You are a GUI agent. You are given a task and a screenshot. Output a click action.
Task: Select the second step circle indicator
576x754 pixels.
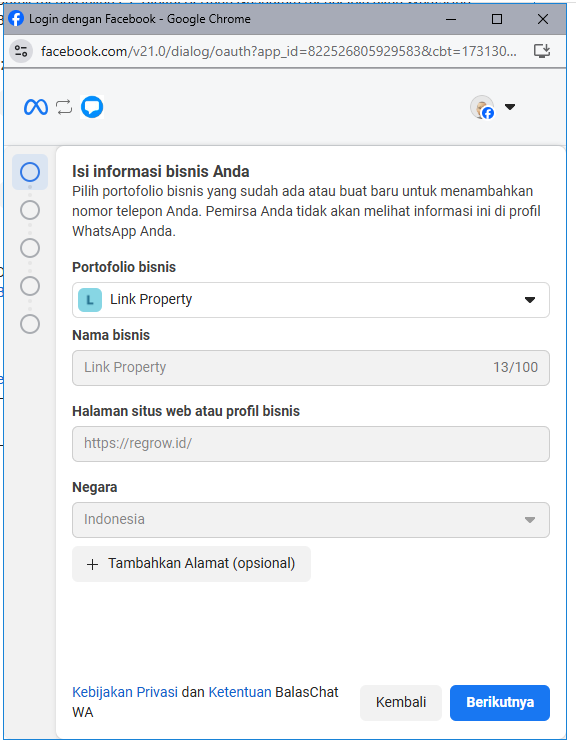(30, 210)
